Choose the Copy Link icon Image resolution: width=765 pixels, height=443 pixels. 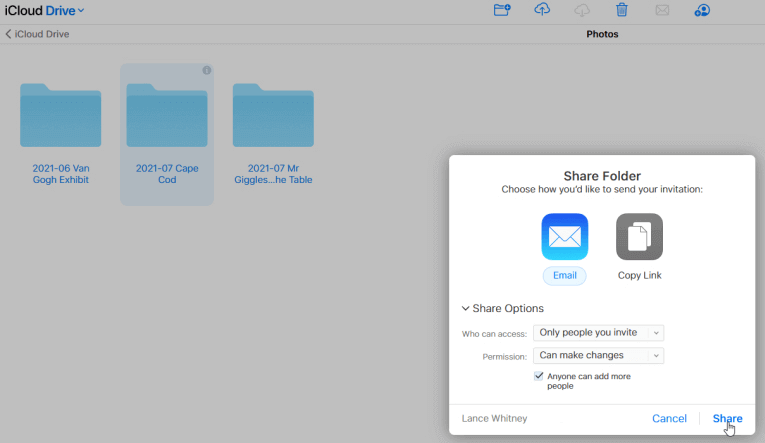[639, 237]
